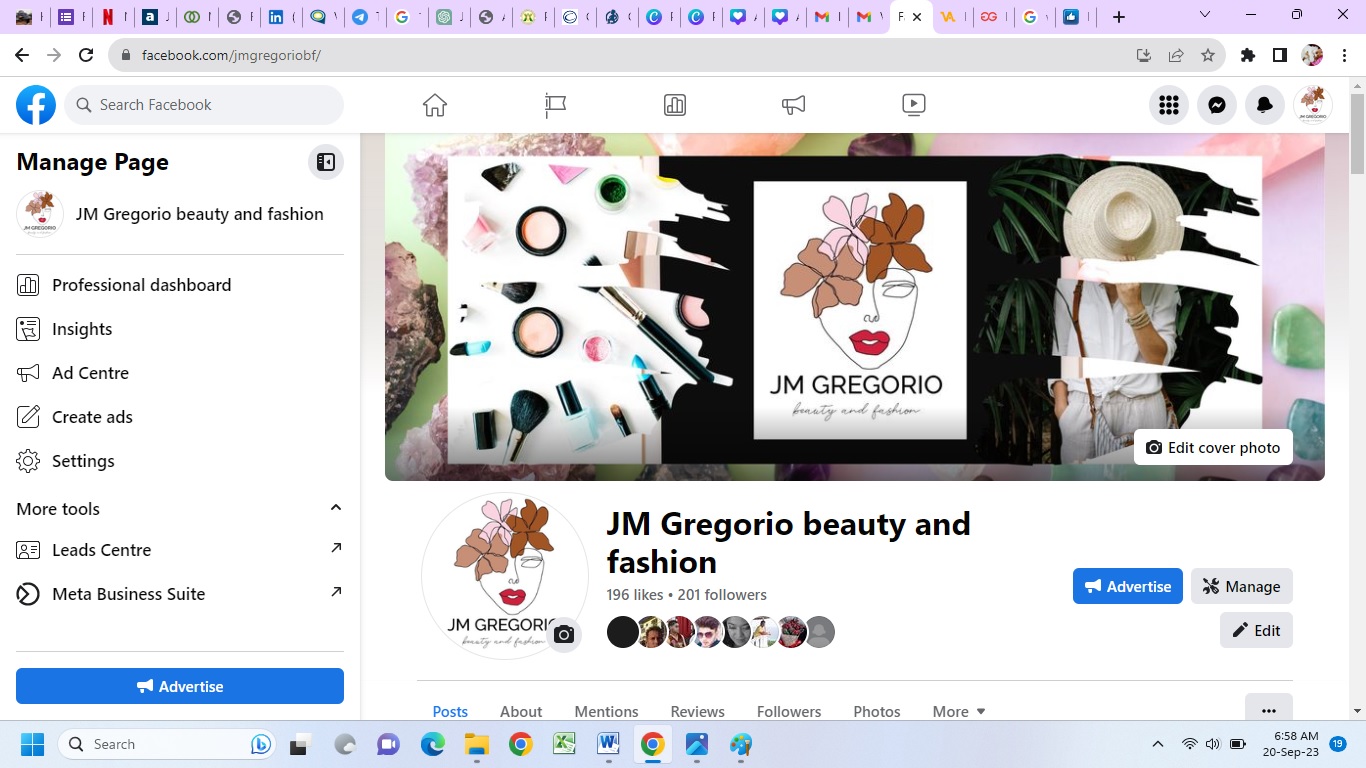Click the page vertical scrollbar
The height and width of the screenshot is (768, 1366).
1357,134
